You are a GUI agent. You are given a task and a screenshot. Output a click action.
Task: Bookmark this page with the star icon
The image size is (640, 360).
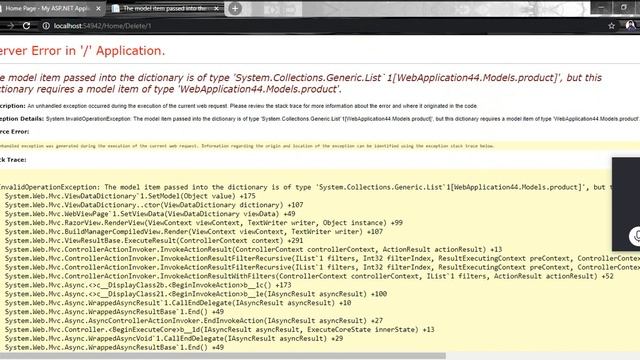point(611,26)
